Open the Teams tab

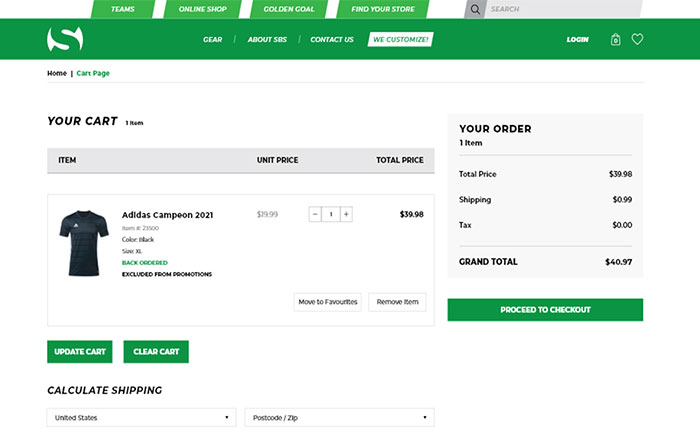123,9
